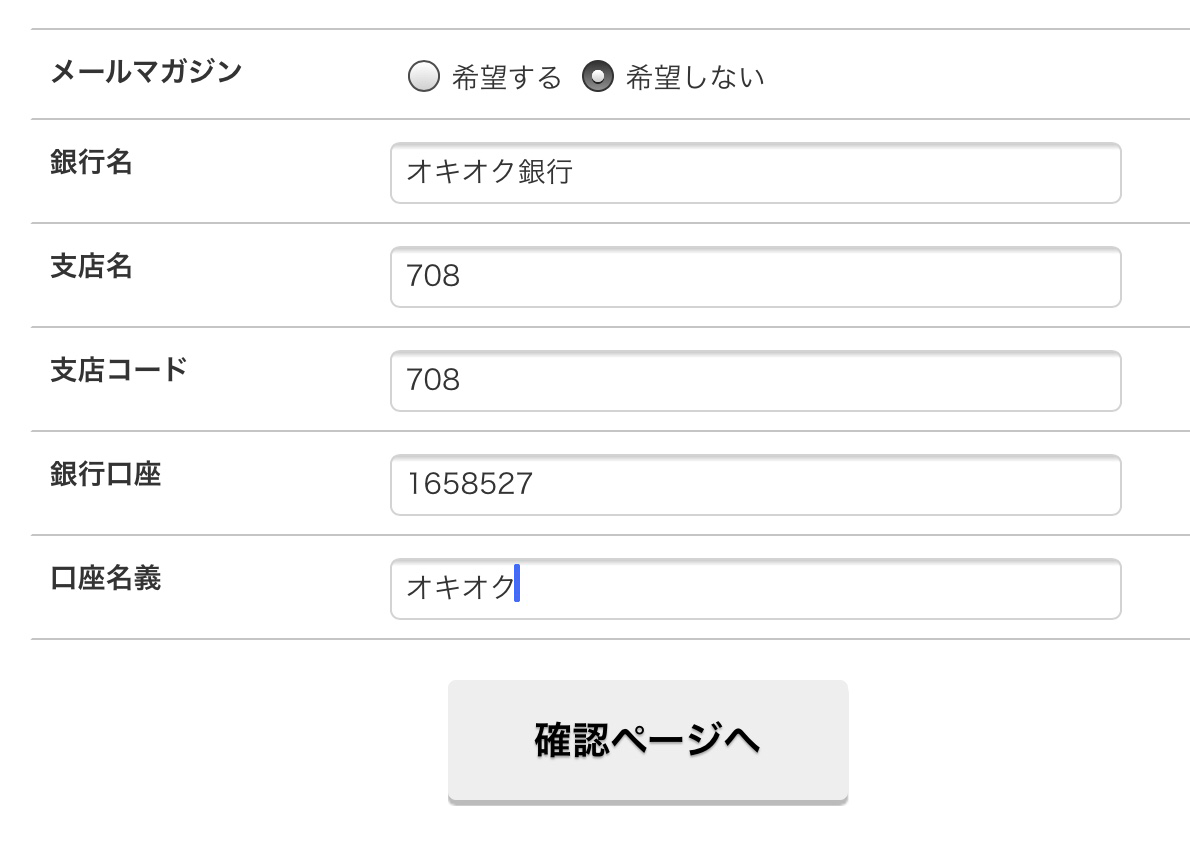This screenshot has height=863, width=1190.
Task: Select the 希望する radio button
Action: (x=424, y=77)
